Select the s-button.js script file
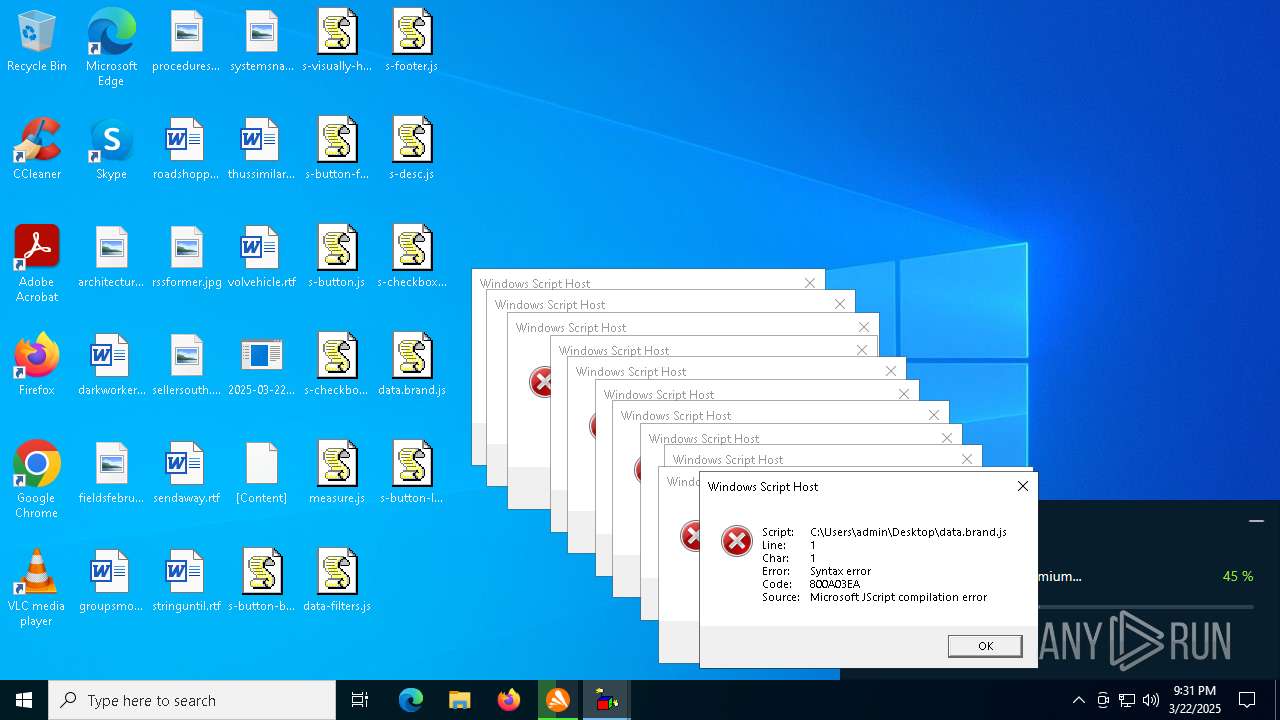1280x720 pixels. click(x=337, y=257)
